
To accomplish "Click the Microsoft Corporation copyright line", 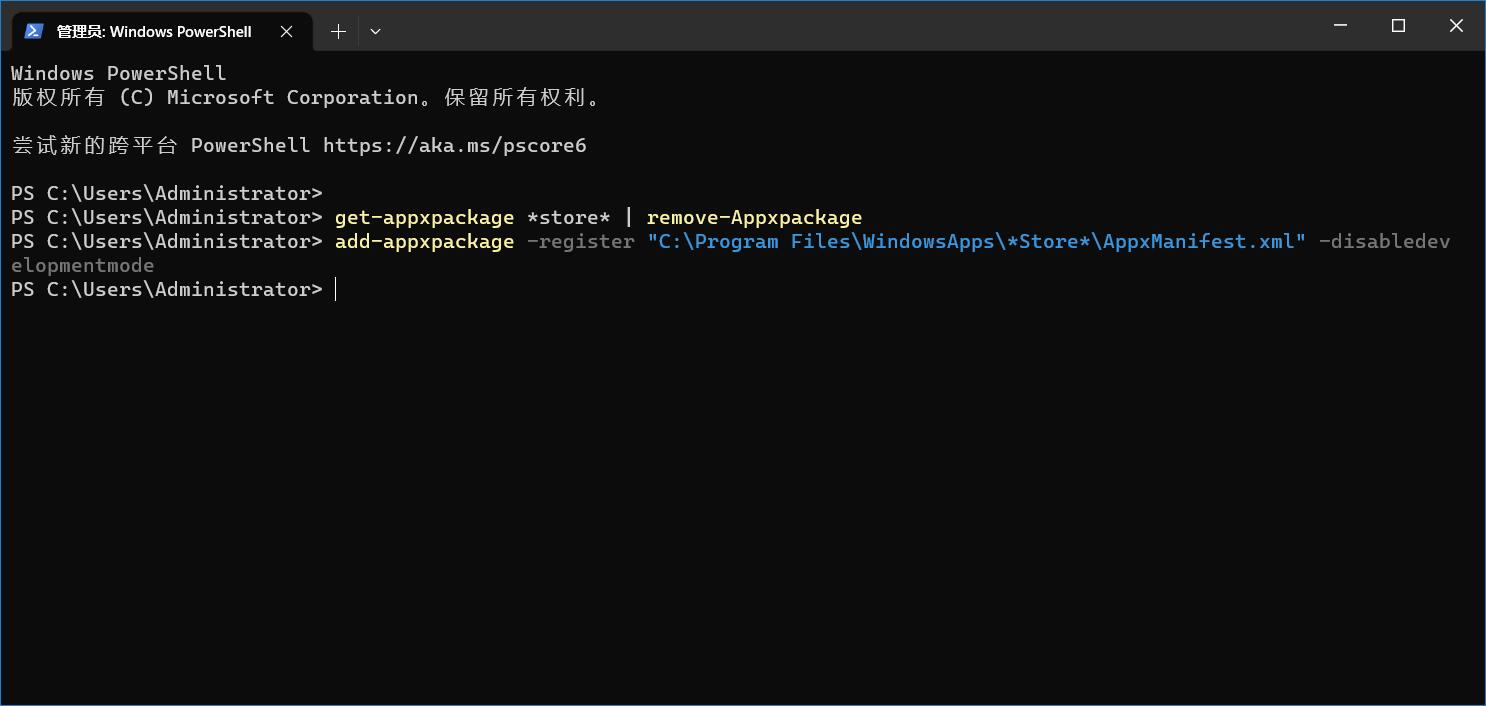I will (306, 97).
